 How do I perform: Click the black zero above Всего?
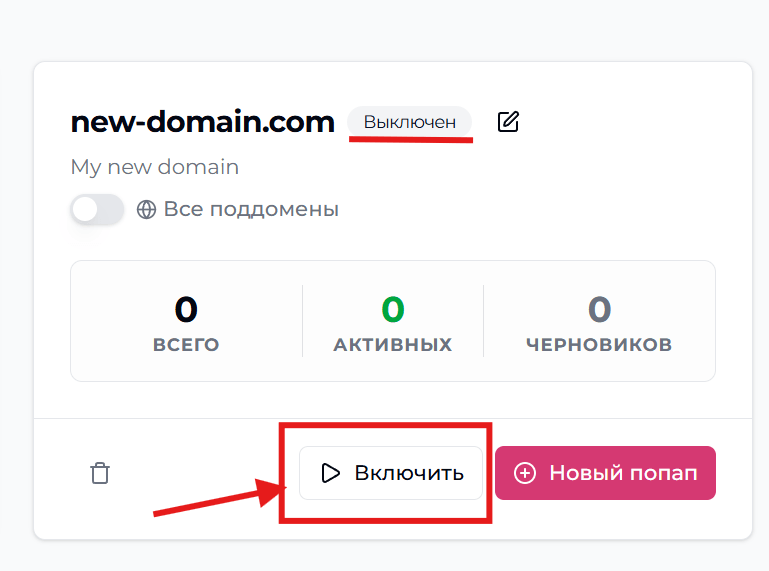click(186, 309)
